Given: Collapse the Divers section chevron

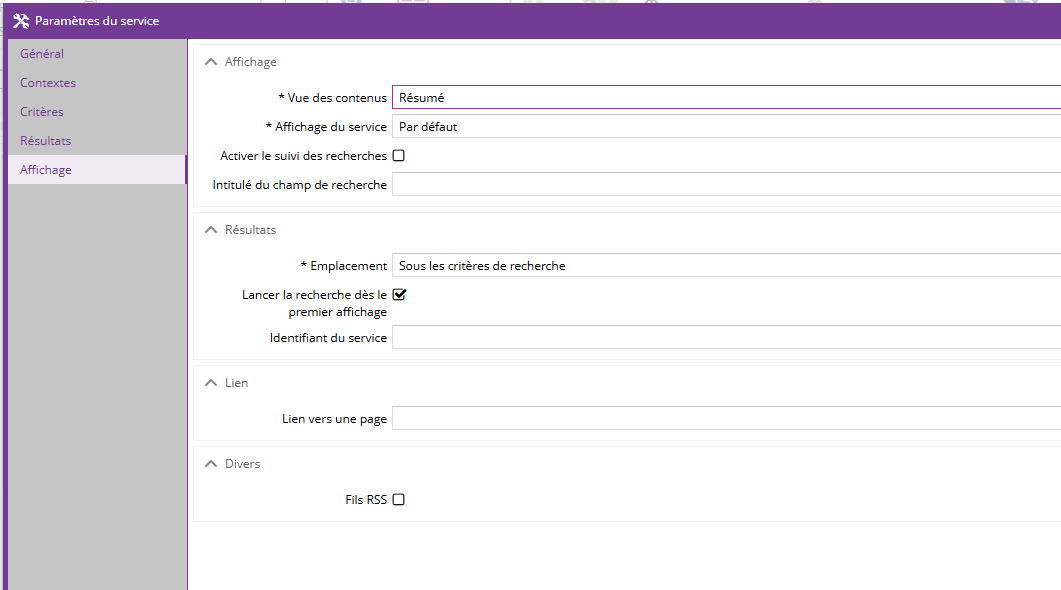Looking at the screenshot, I should point(210,464).
